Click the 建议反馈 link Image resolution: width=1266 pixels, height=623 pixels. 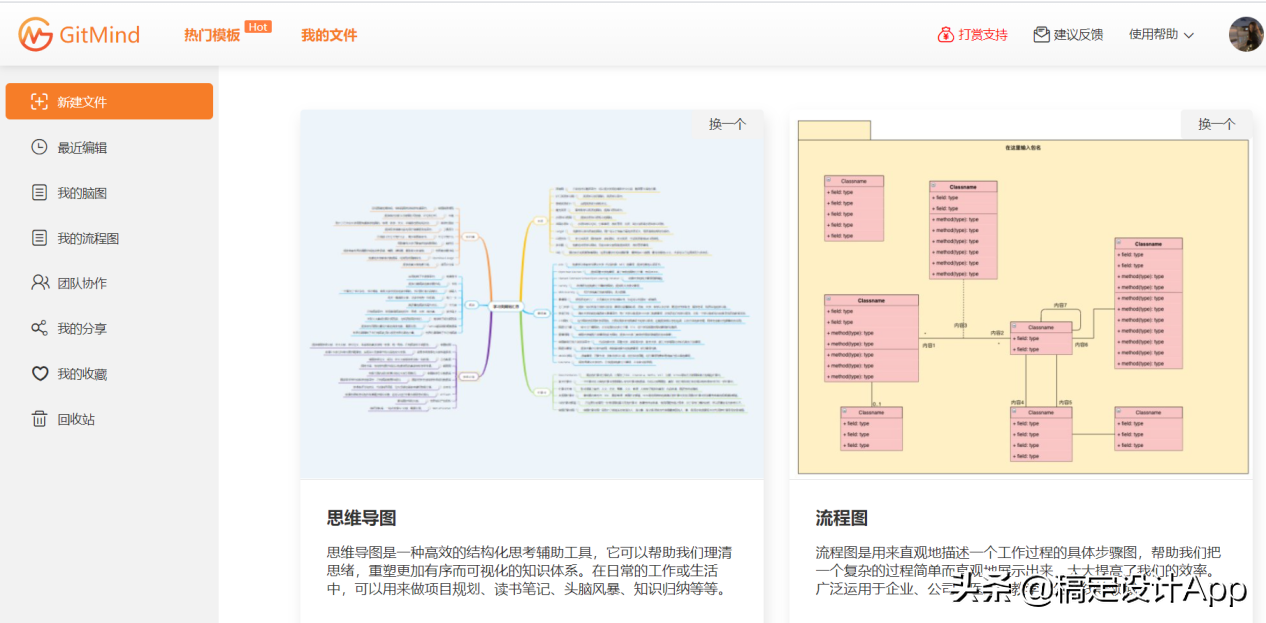[1078, 35]
